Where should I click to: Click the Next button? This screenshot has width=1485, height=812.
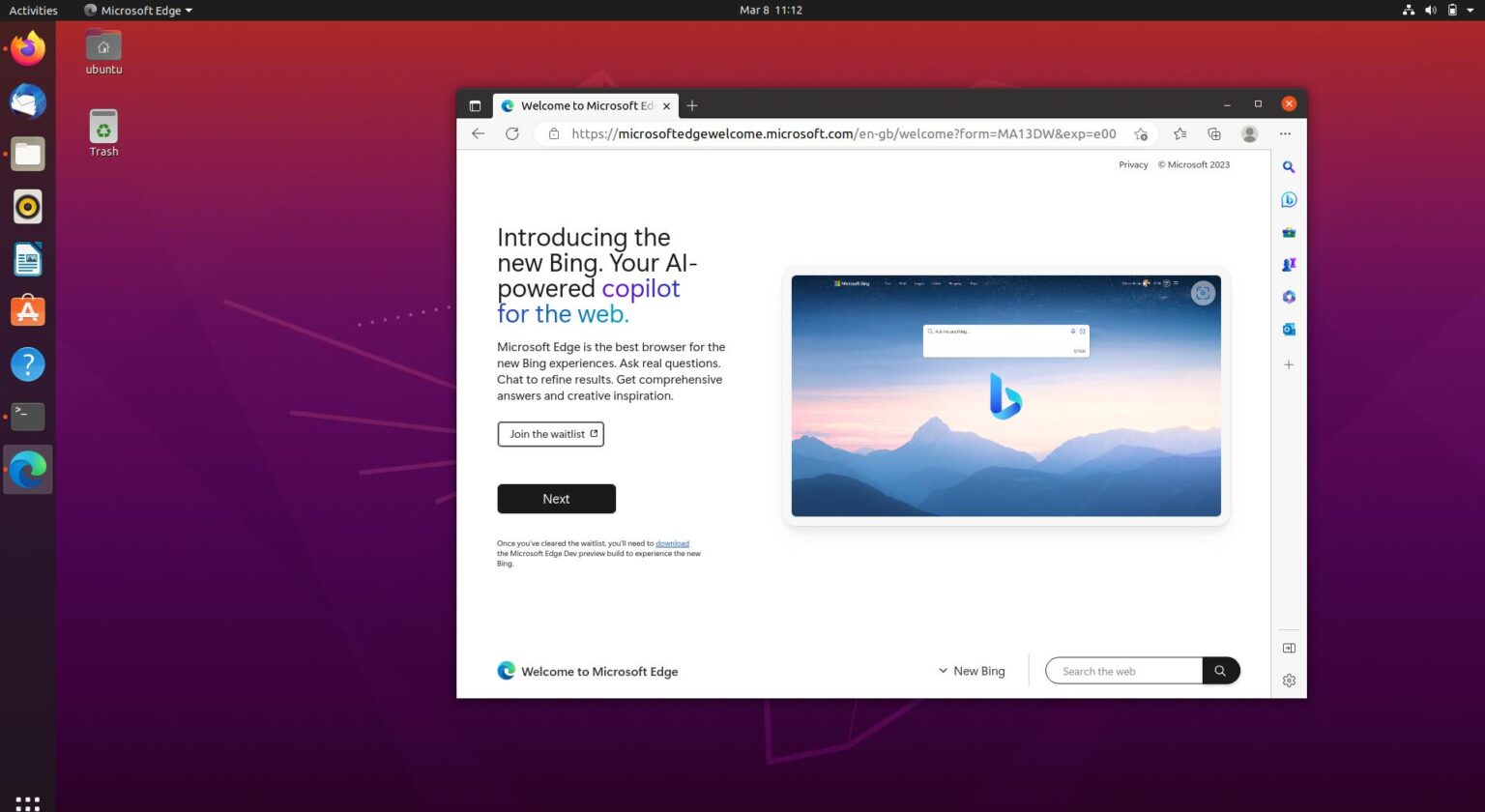tap(556, 498)
